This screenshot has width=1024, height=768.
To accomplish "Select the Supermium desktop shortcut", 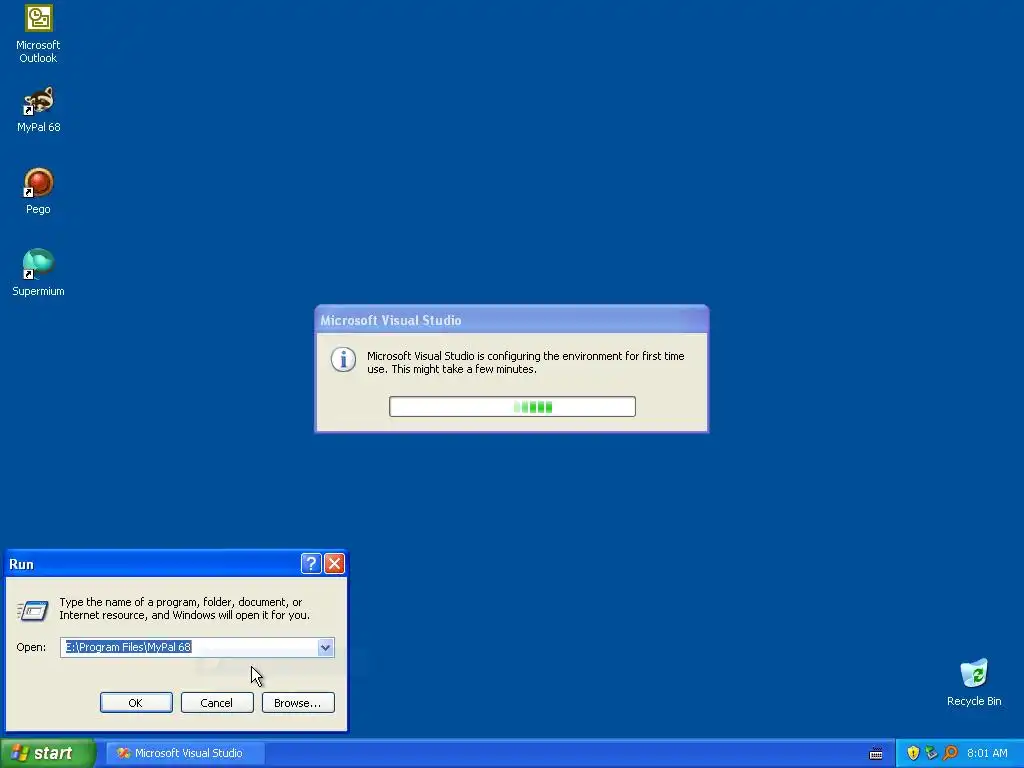I will (38, 273).
